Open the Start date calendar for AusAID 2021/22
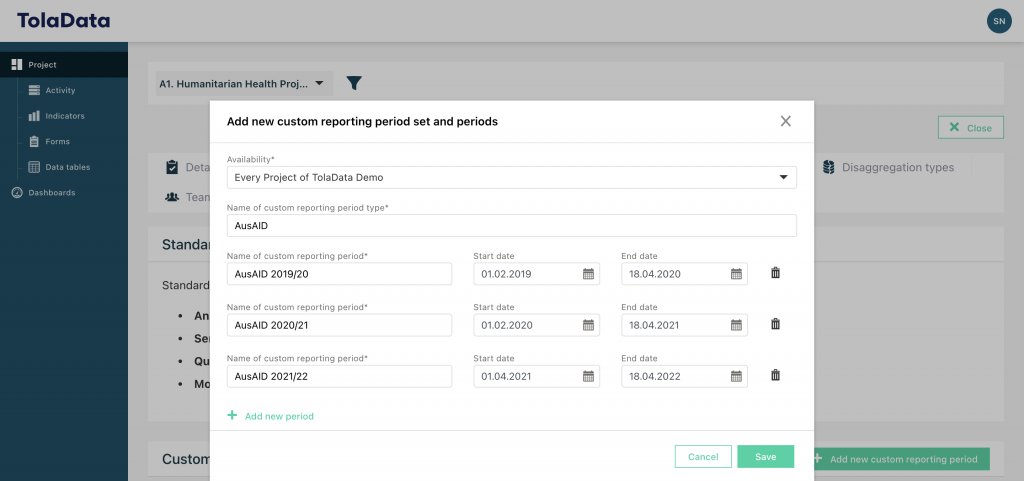Viewport: 1024px width, 481px height. pos(588,376)
